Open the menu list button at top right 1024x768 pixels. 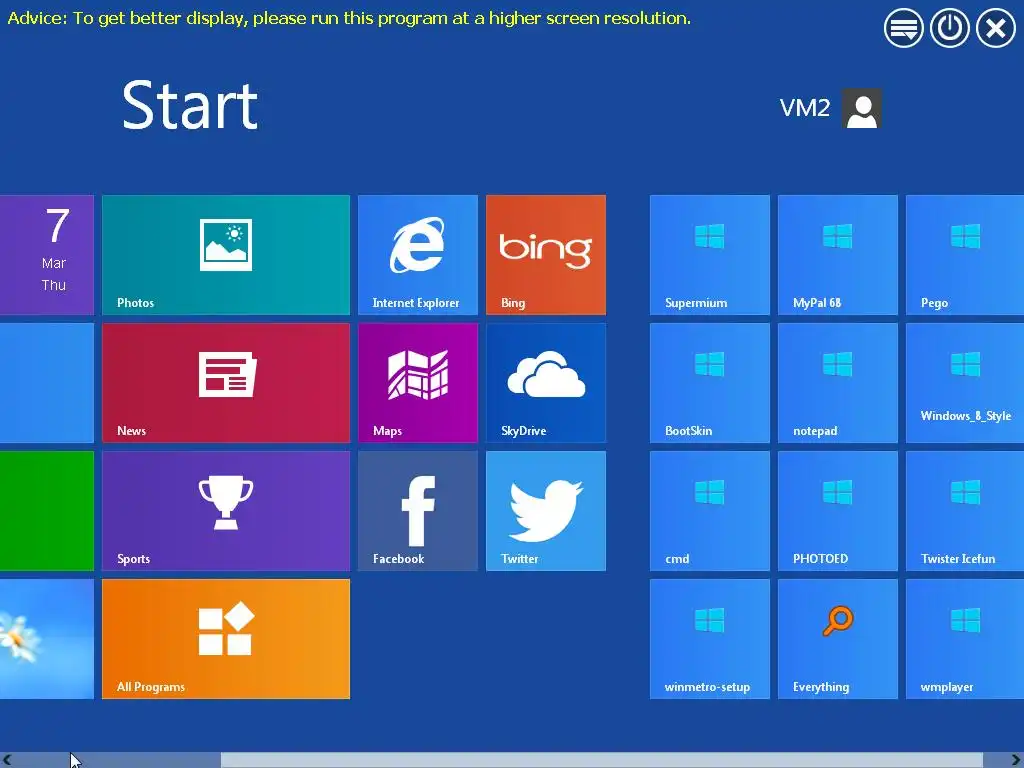click(x=904, y=28)
